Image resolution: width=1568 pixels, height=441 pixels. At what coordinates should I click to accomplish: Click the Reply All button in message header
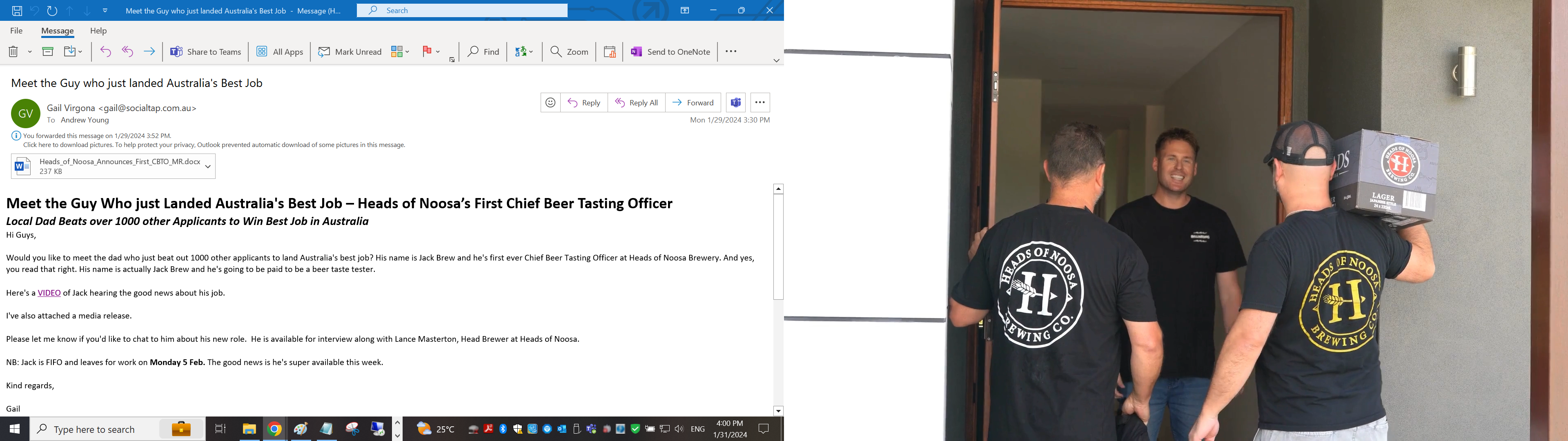coord(636,102)
